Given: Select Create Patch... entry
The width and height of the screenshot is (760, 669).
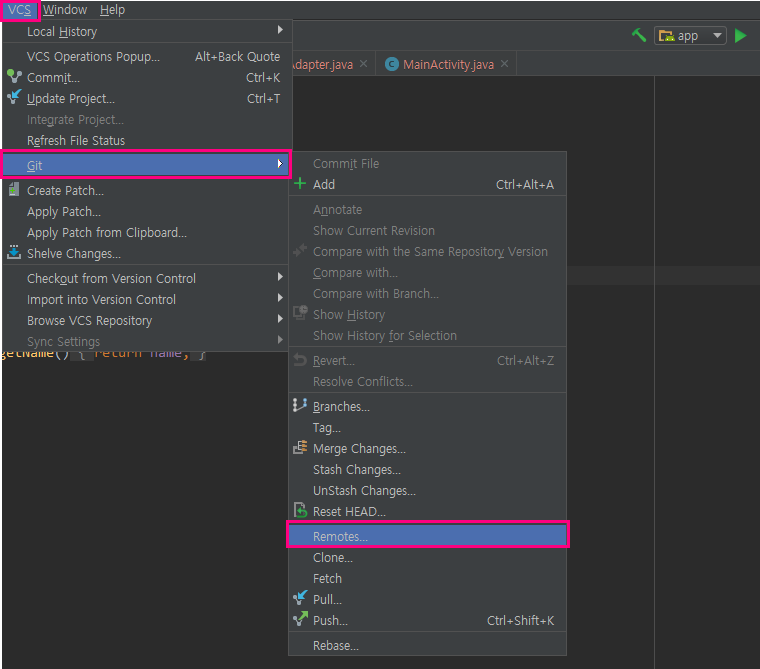Looking at the screenshot, I should [147, 191].
